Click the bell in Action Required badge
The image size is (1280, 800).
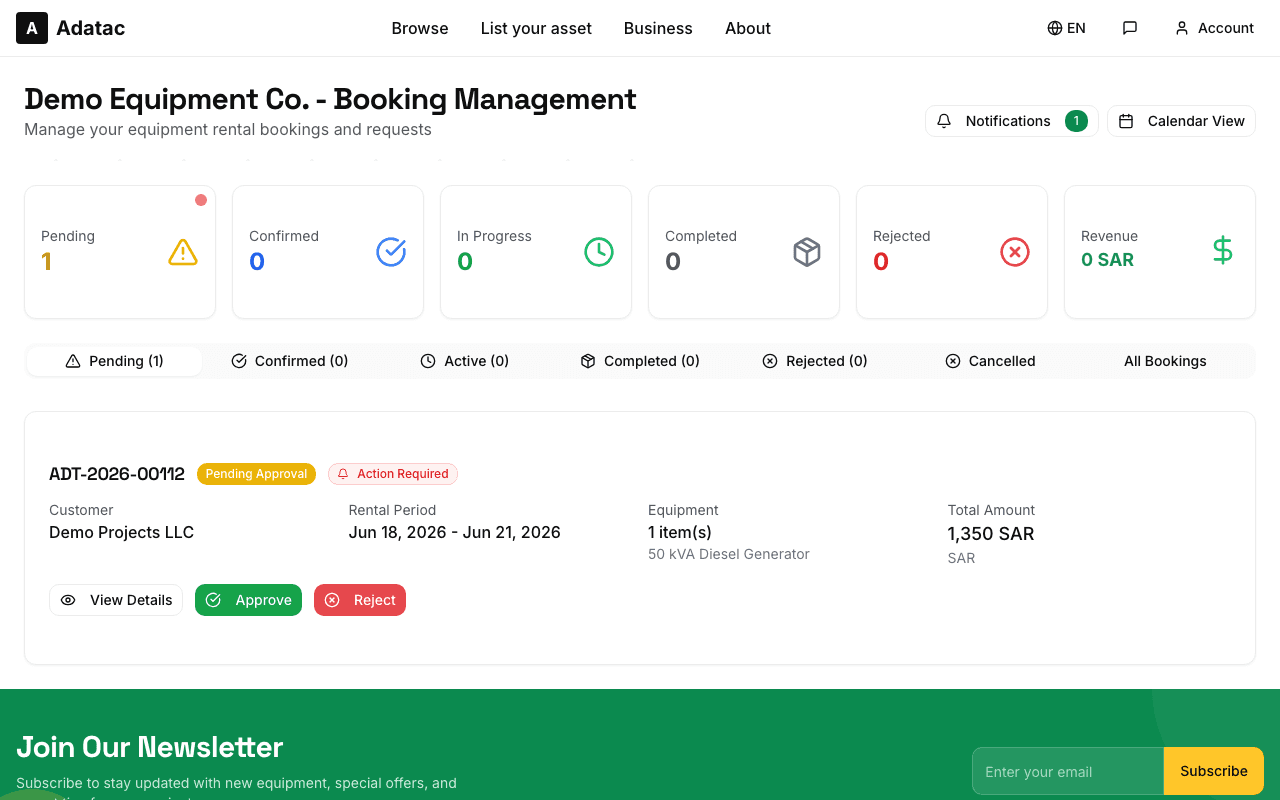coord(343,474)
